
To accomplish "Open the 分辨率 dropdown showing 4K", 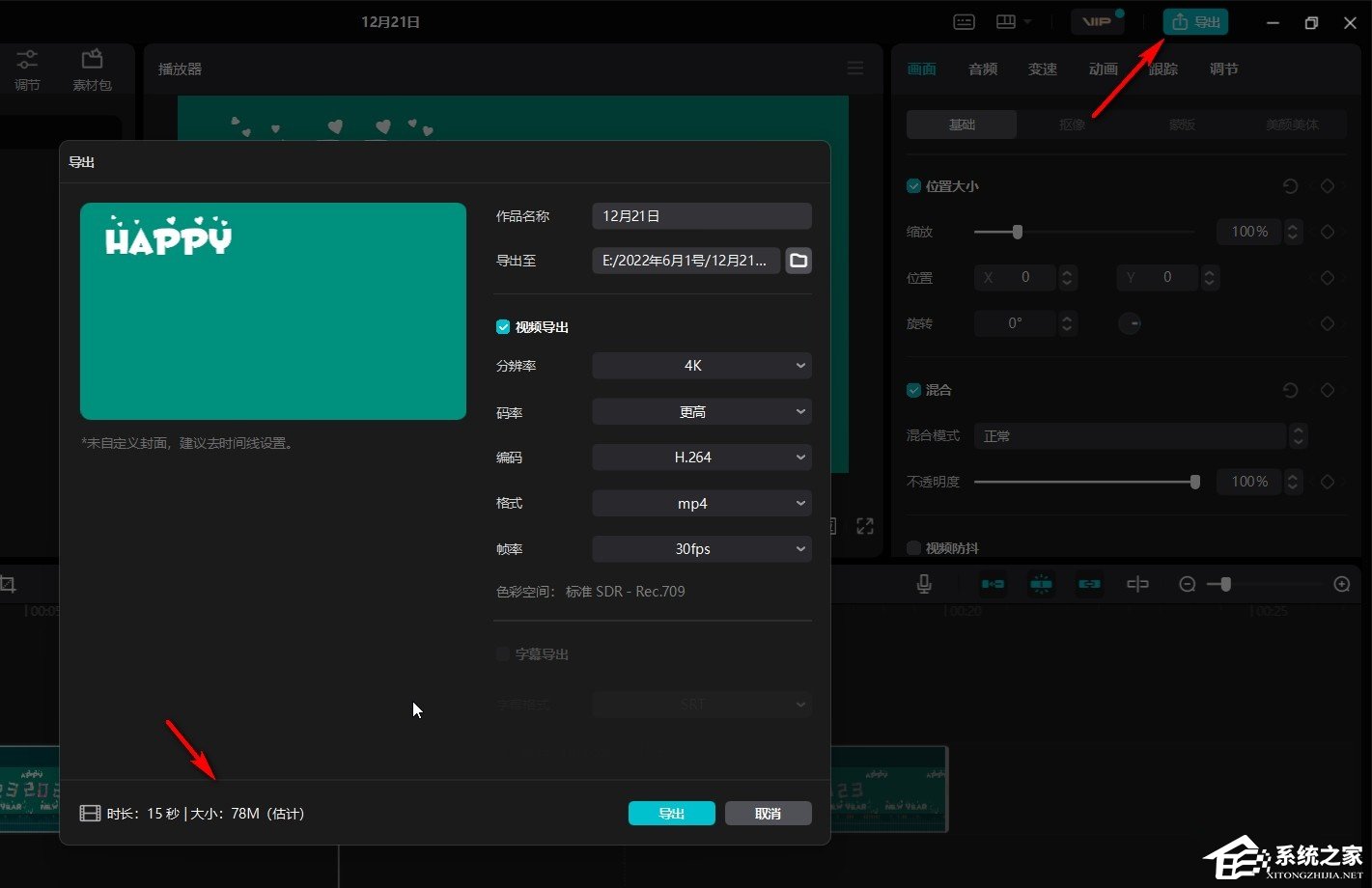I will pos(701,366).
